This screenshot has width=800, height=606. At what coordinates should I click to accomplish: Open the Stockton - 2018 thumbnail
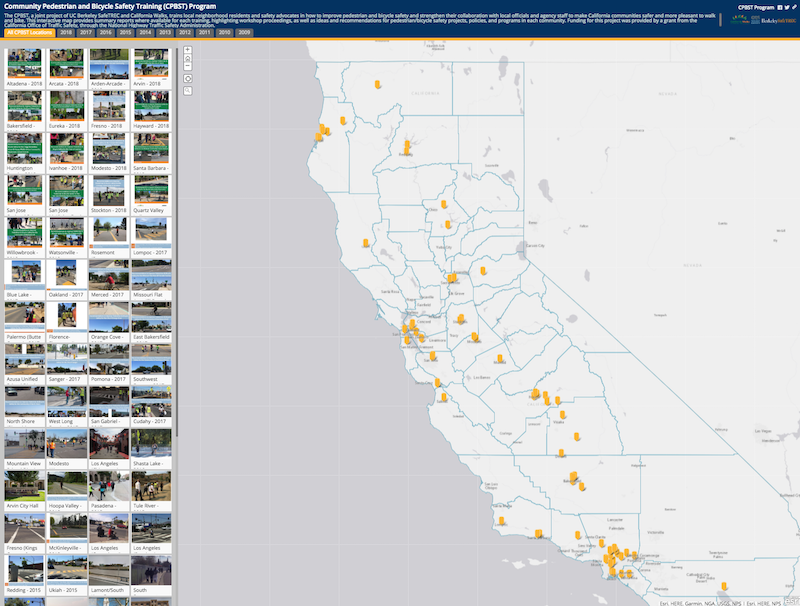(x=109, y=195)
